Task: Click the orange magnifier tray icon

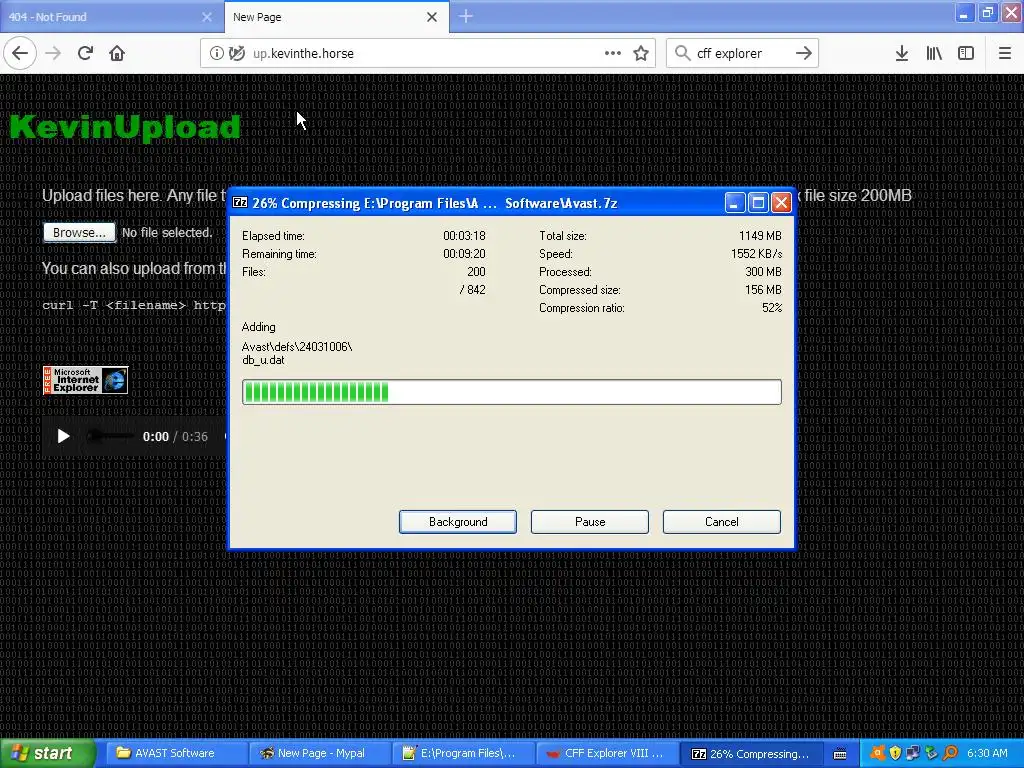Action: click(x=950, y=753)
